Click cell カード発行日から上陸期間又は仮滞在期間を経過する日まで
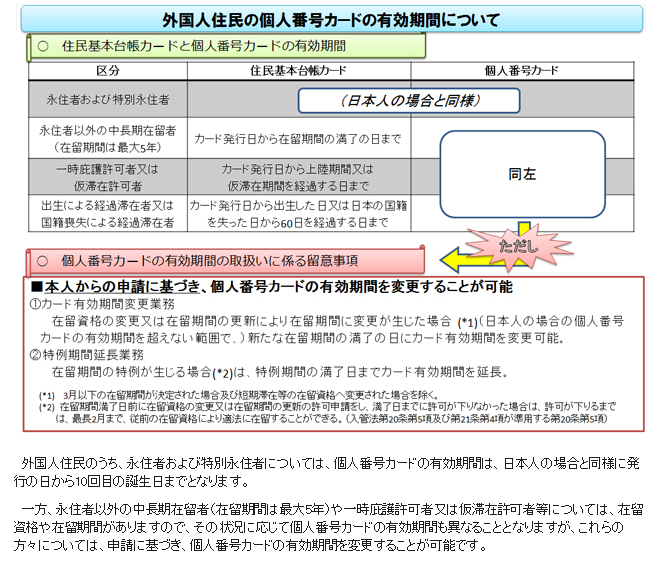660x570 pixels. [x=298, y=177]
